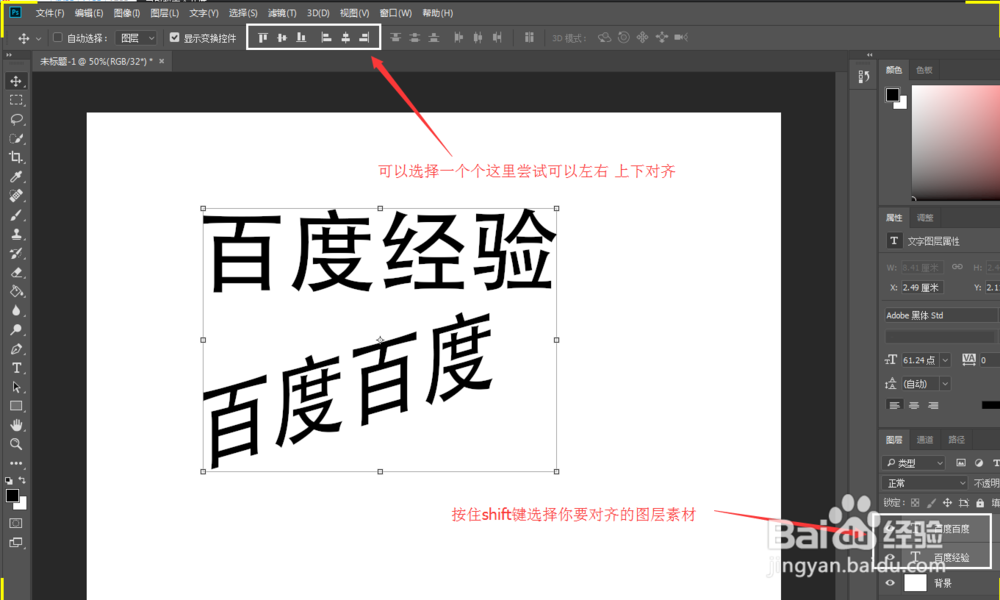Image resolution: width=1000 pixels, height=600 pixels.
Task: Switch to the 路径 tab
Action: pos(957,439)
